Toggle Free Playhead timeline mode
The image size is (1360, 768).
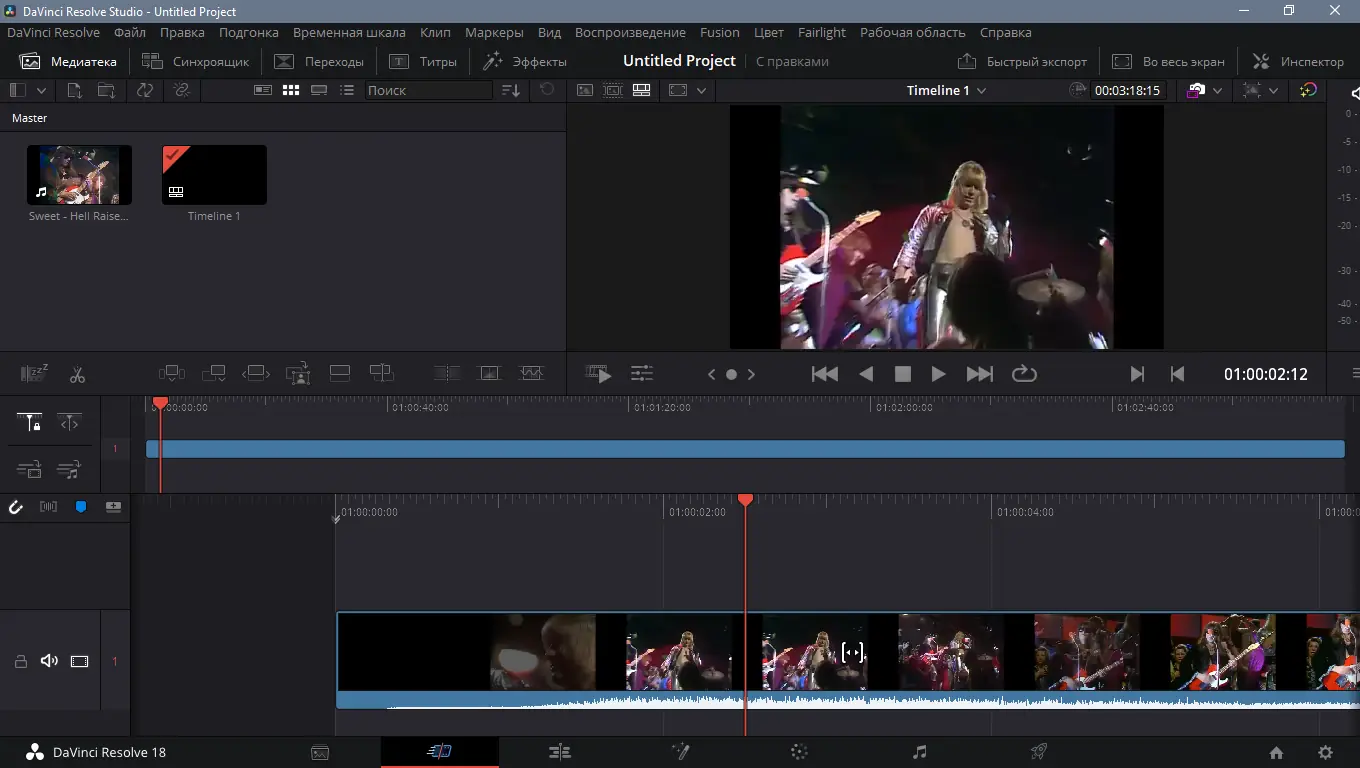(x=69, y=423)
